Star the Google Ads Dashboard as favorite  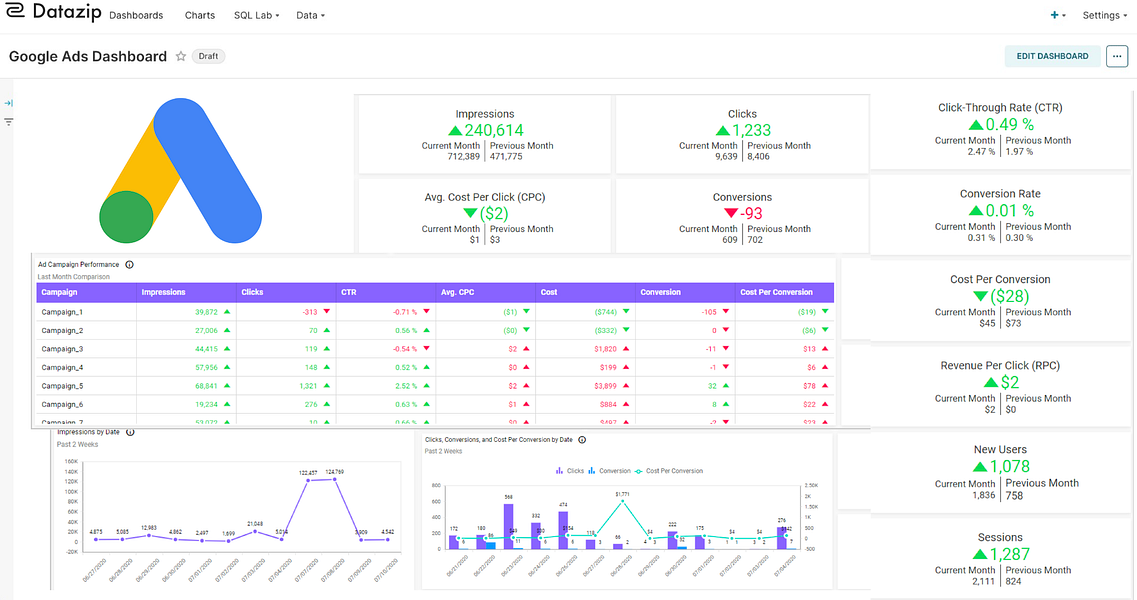(180, 56)
